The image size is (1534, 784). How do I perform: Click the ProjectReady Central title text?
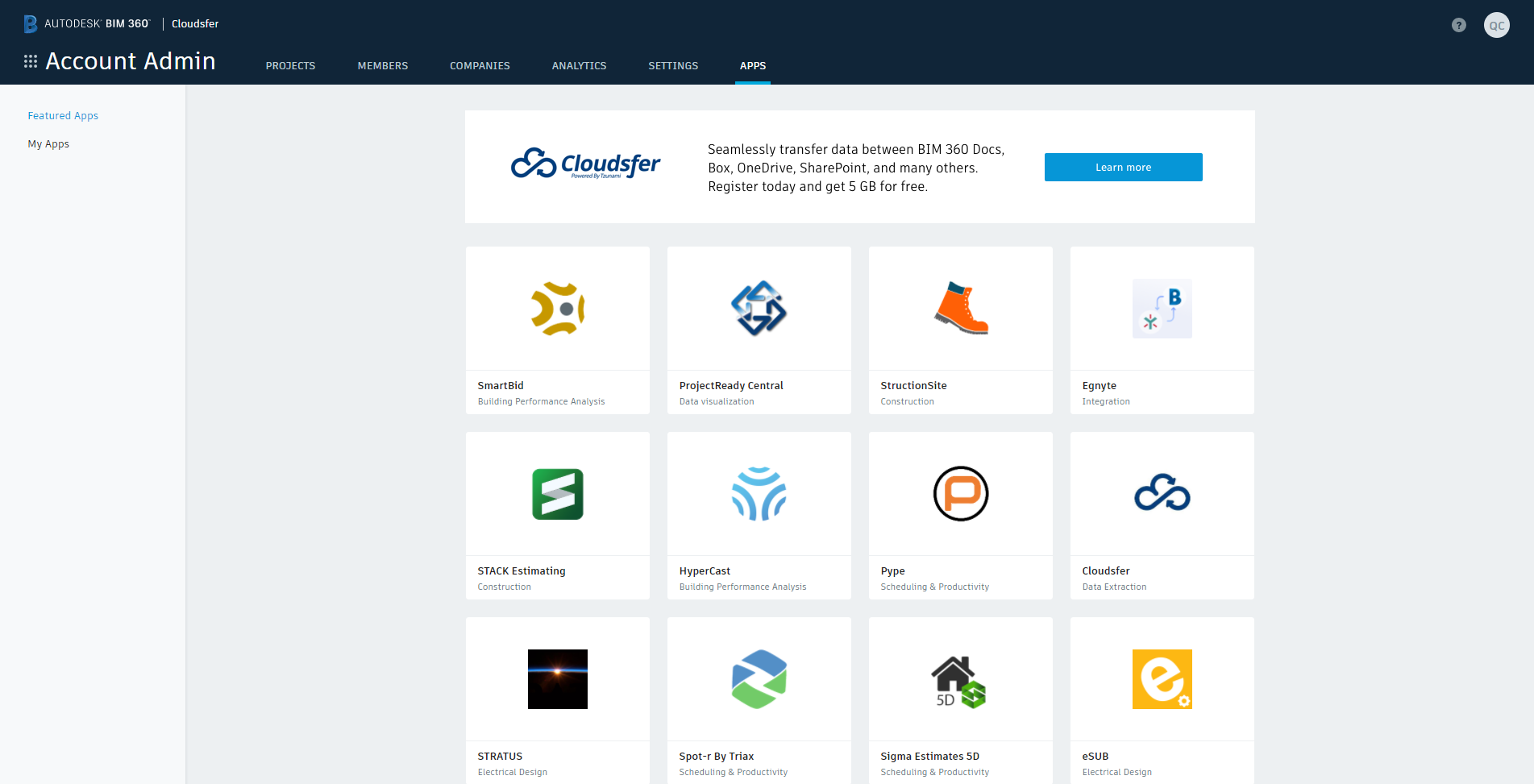731,386
